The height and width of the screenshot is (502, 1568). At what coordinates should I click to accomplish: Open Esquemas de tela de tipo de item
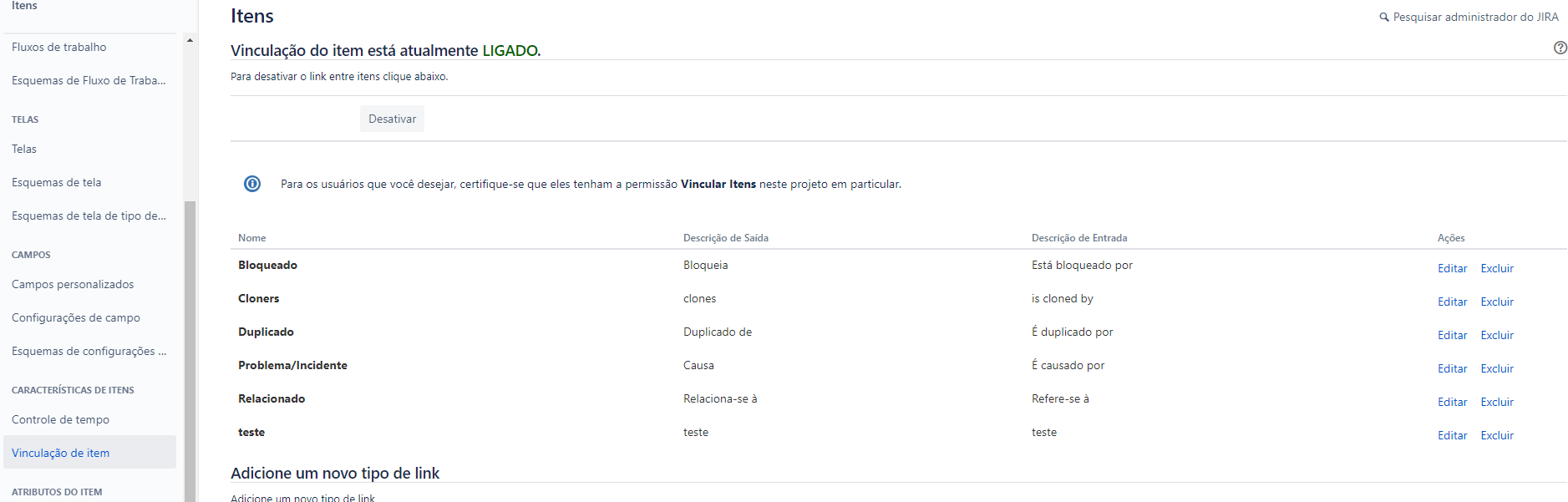89,216
